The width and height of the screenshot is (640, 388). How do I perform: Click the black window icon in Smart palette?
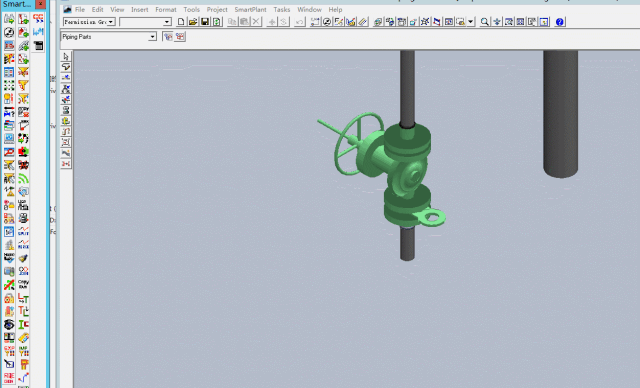click(x=38, y=45)
